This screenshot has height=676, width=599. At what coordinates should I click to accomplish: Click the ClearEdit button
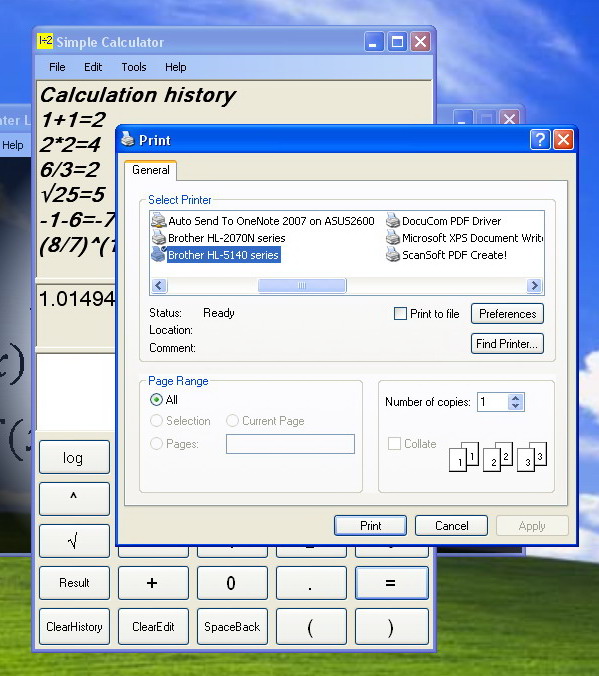[x=153, y=626]
